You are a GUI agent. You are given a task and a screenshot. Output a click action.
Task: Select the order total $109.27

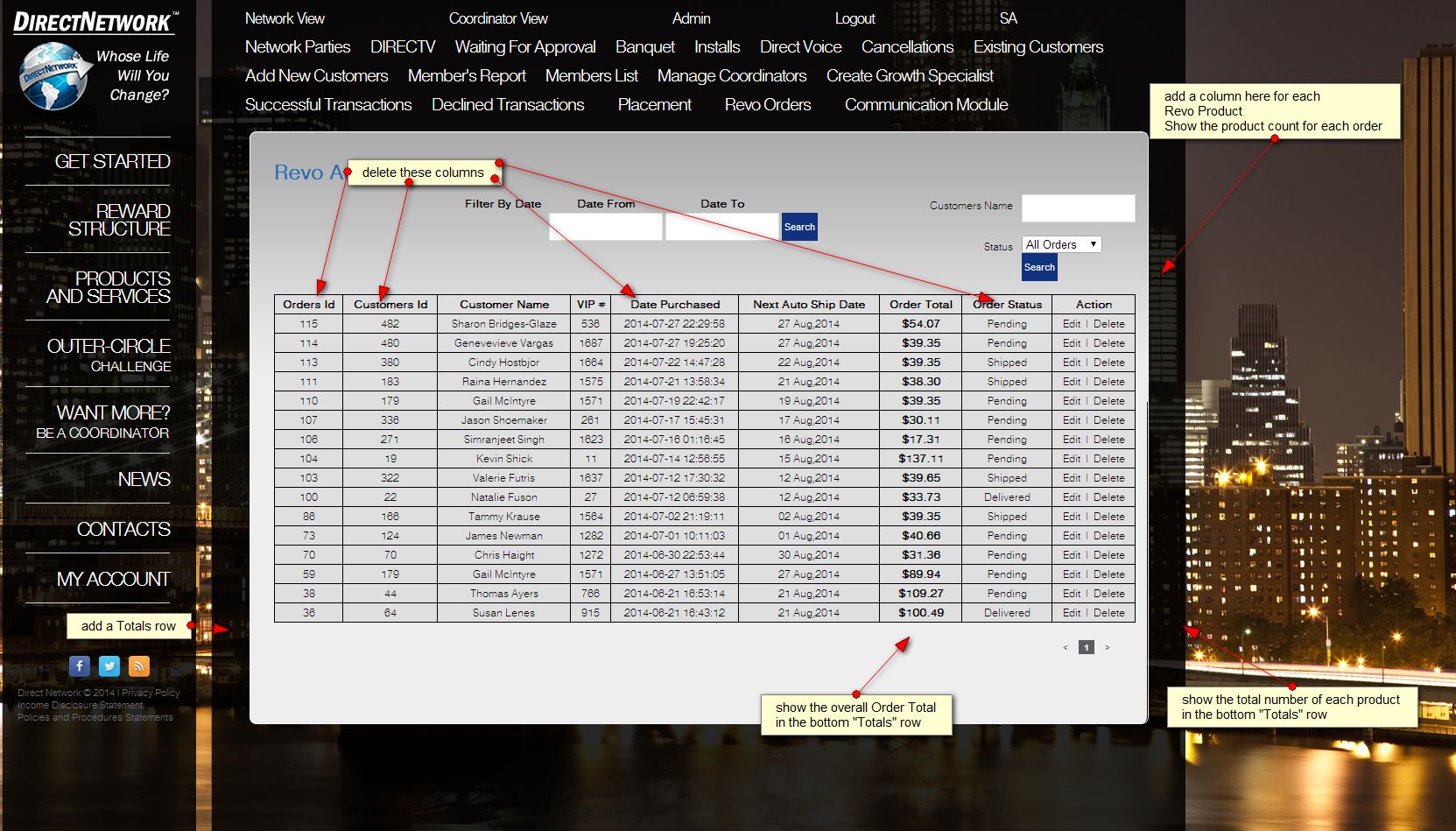921,594
